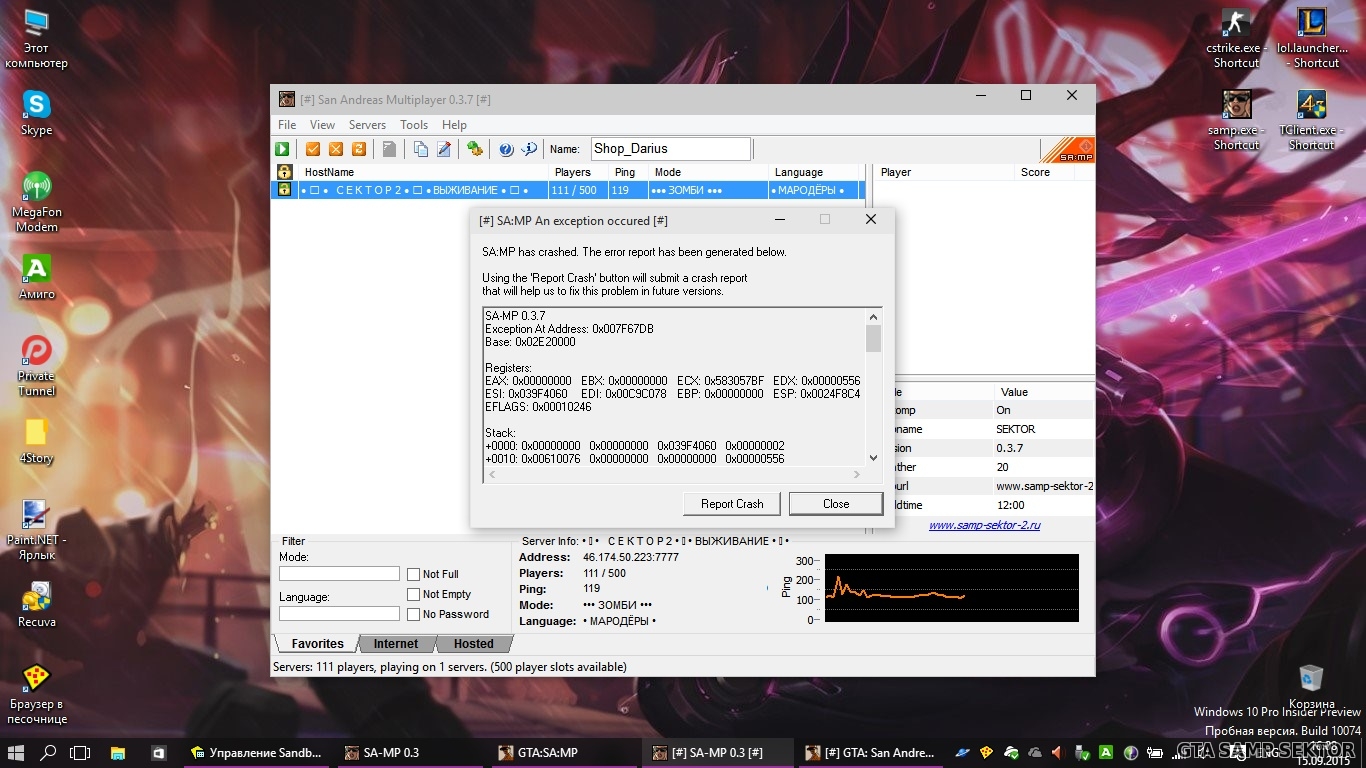Image resolution: width=1366 pixels, height=768 pixels.
Task: Open Браузер в песочнице desktop icon
Action: pyautogui.click(x=37, y=694)
